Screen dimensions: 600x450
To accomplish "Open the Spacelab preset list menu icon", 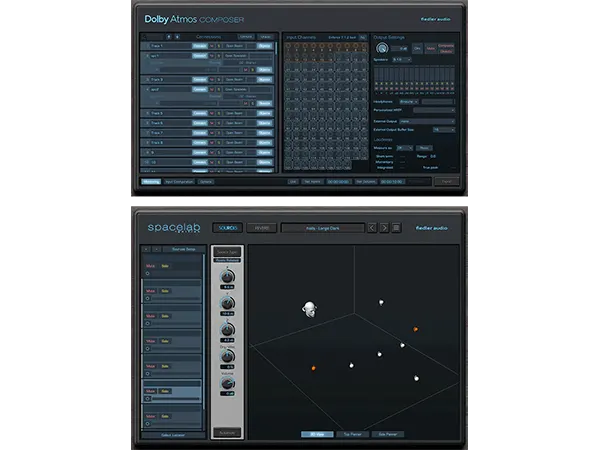I will click(396, 228).
